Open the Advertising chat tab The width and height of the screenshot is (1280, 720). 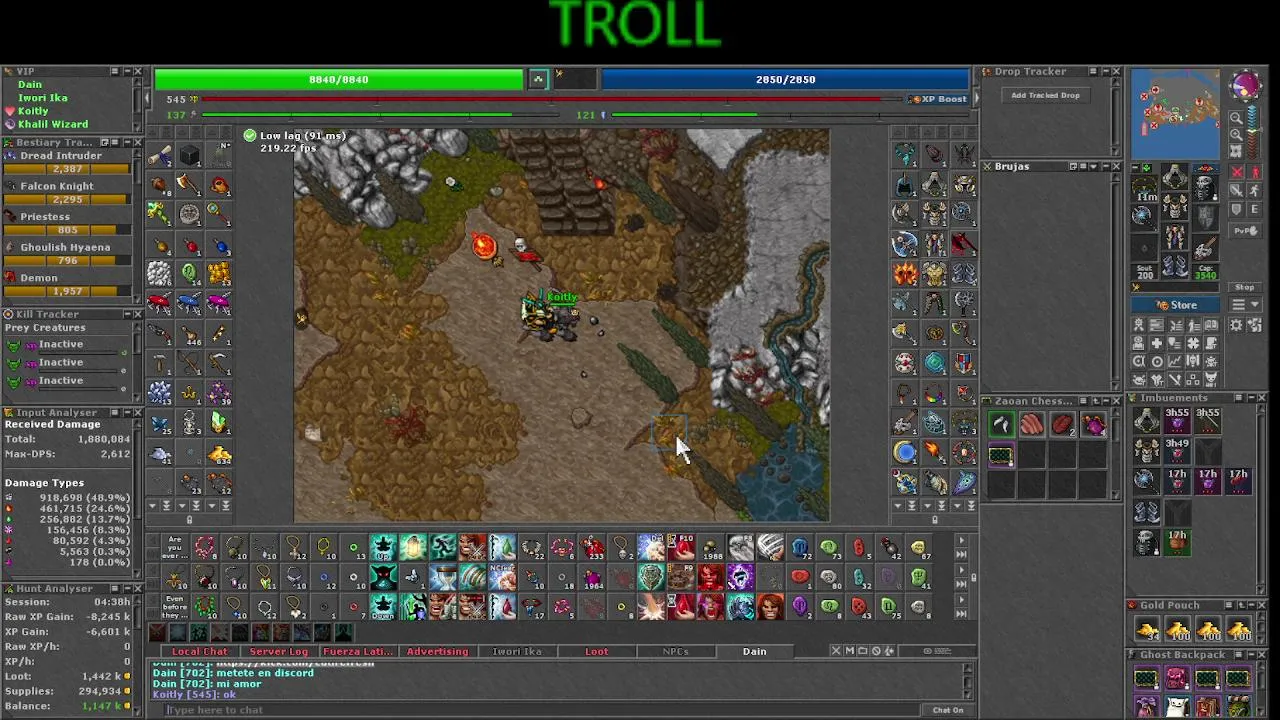click(437, 651)
